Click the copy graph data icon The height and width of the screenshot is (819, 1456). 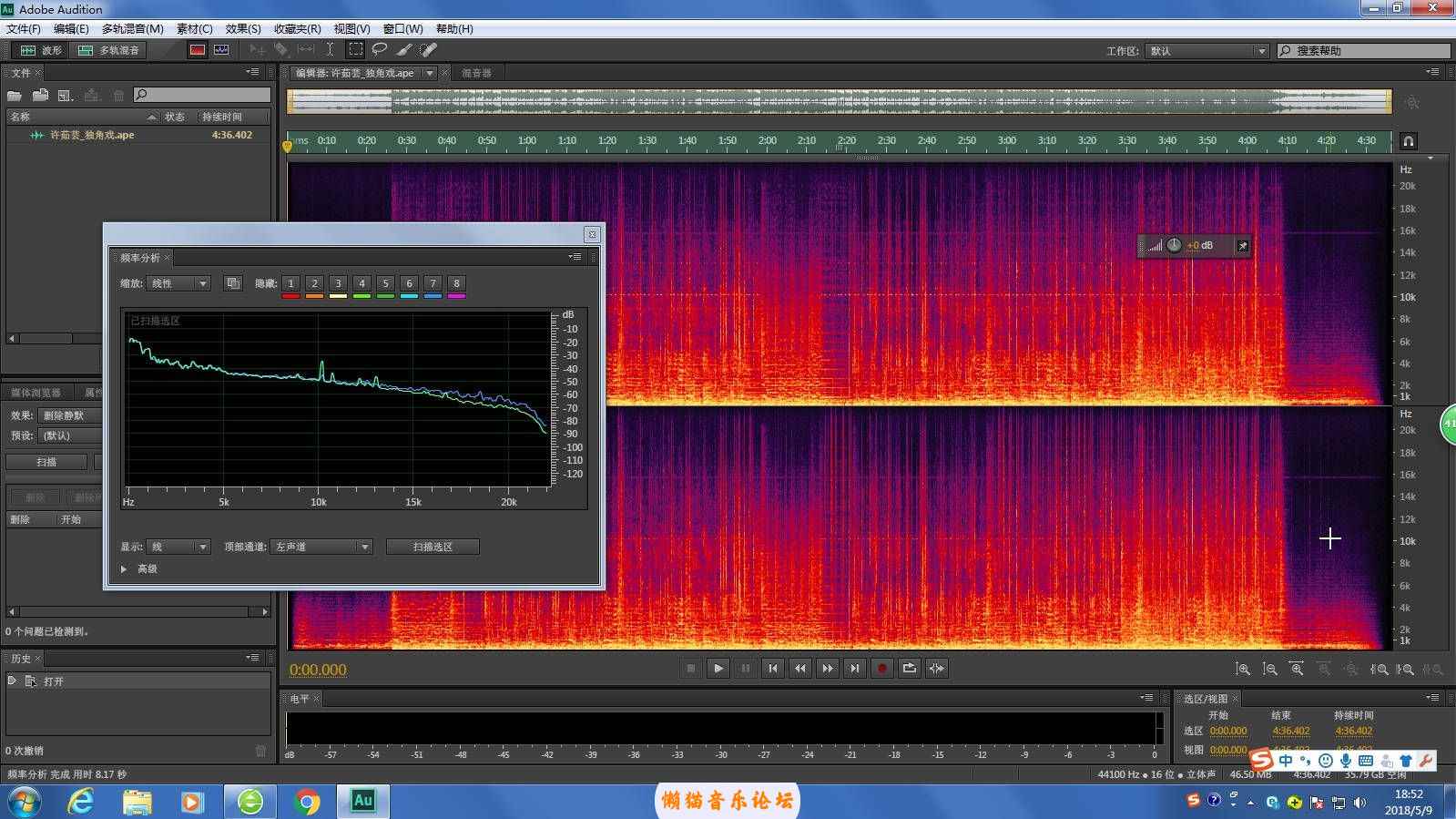tap(233, 283)
